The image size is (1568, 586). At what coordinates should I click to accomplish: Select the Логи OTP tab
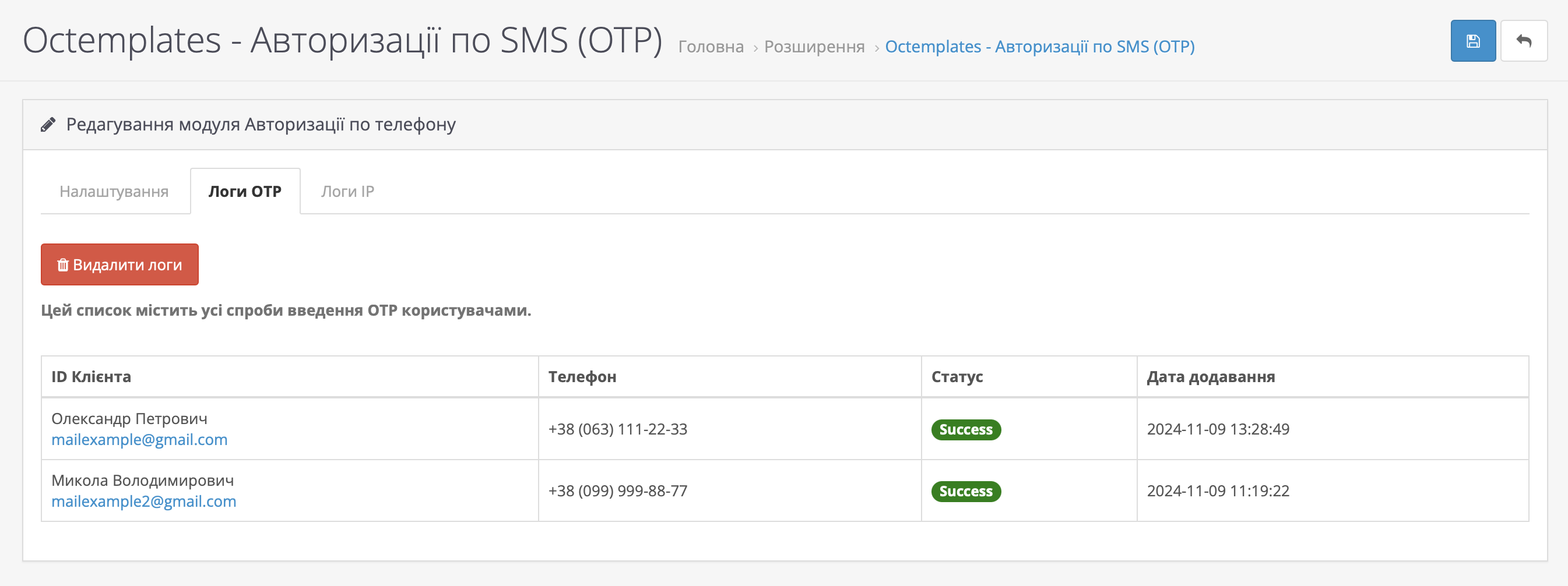pos(245,192)
